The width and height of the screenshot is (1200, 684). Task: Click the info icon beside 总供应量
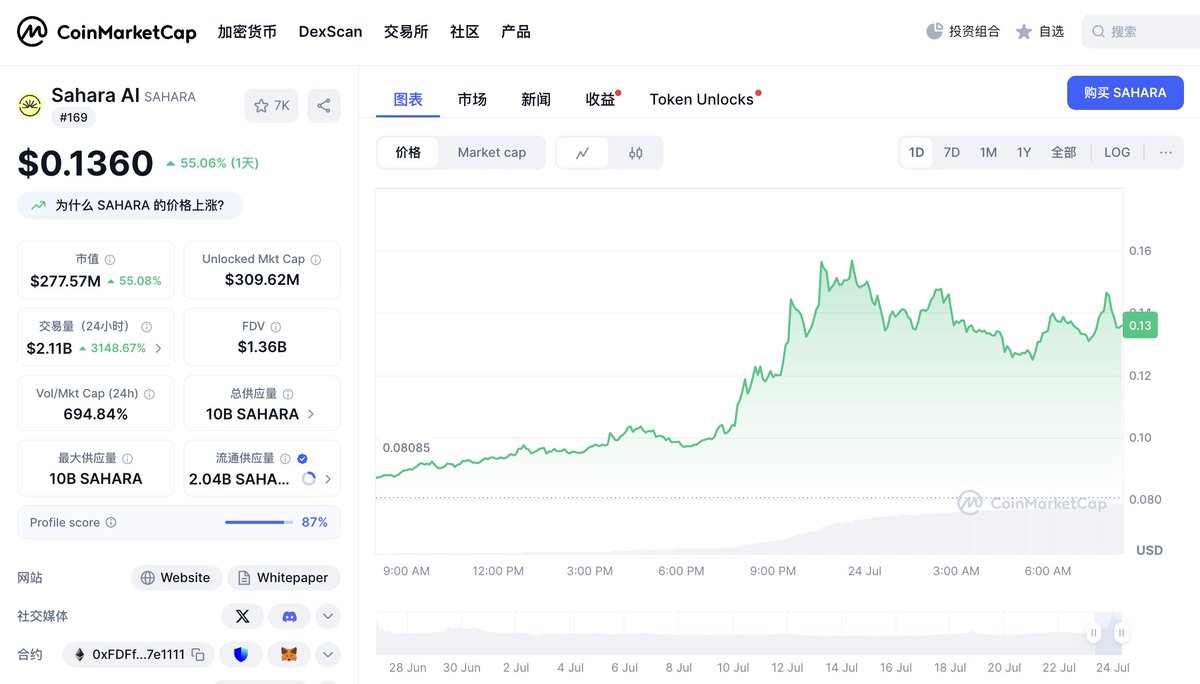point(288,394)
